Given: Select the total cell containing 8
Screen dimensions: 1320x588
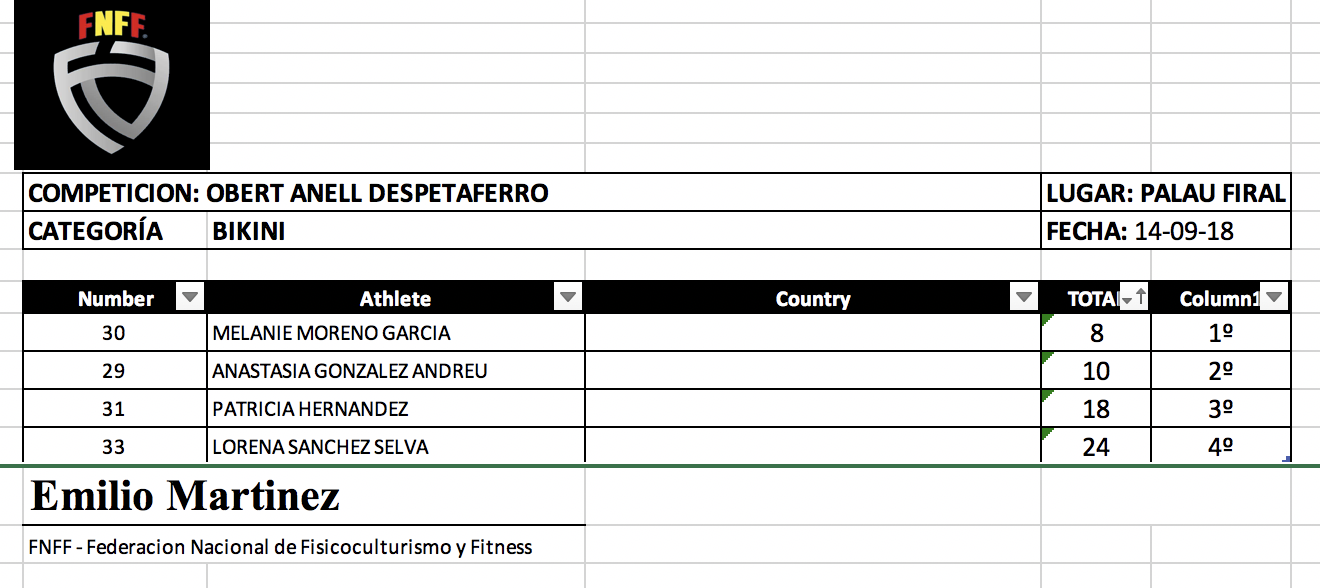Looking at the screenshot, I should tap(1096, 333).
